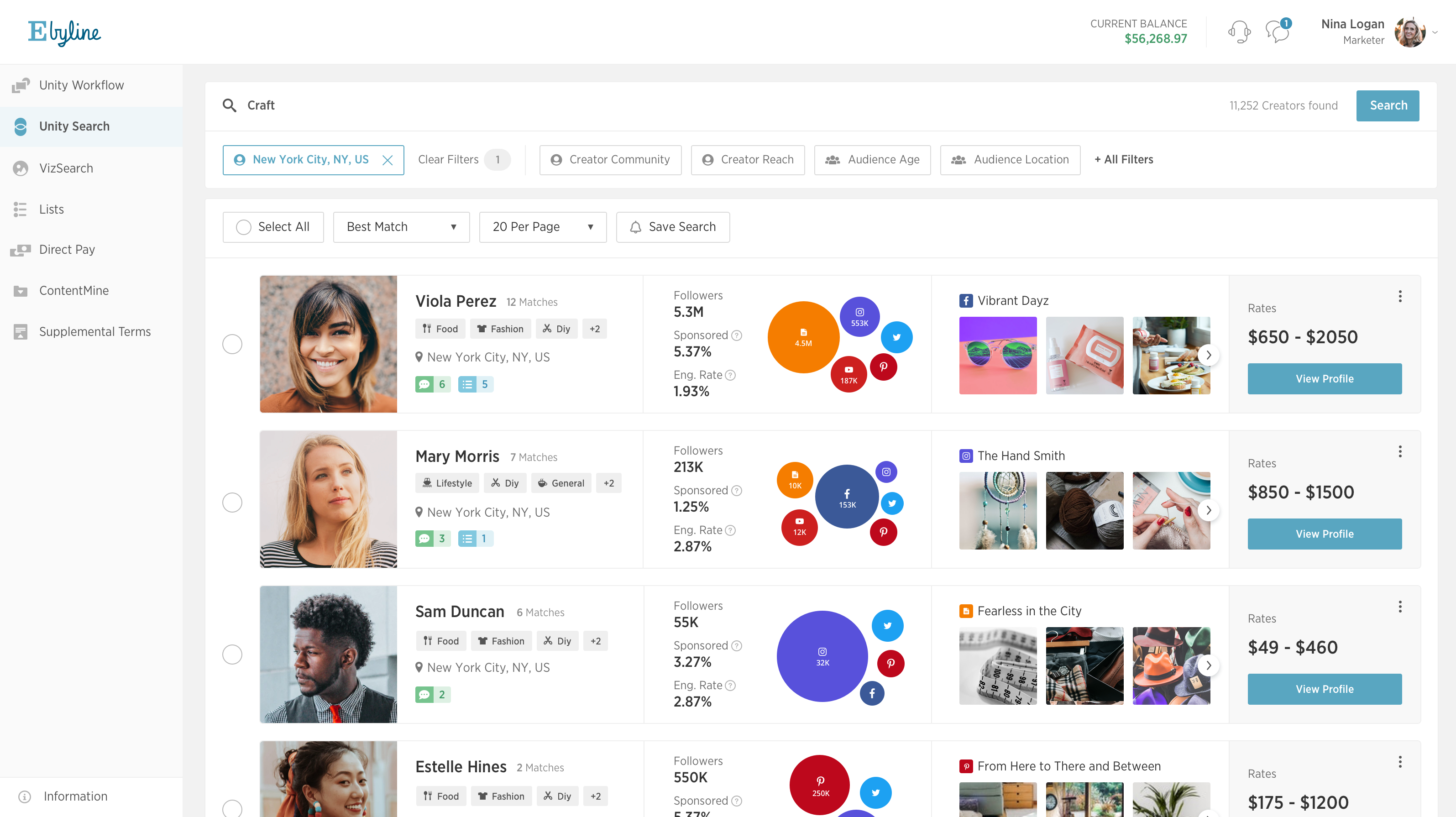The image size is (1456, 817).
Task: Open VizSearch in sidebar
Action: pyautogui.click(x=91, y=168)
